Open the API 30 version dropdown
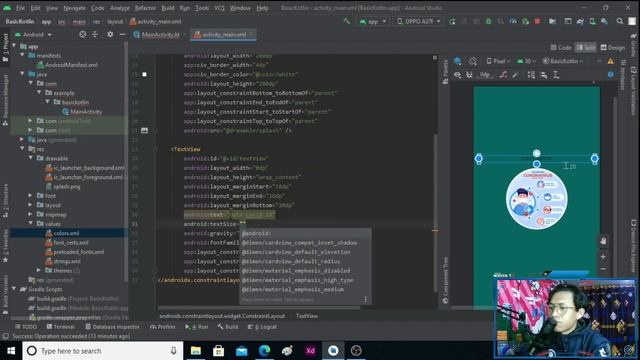Screen dimensions: 640x360 [527, 61]
